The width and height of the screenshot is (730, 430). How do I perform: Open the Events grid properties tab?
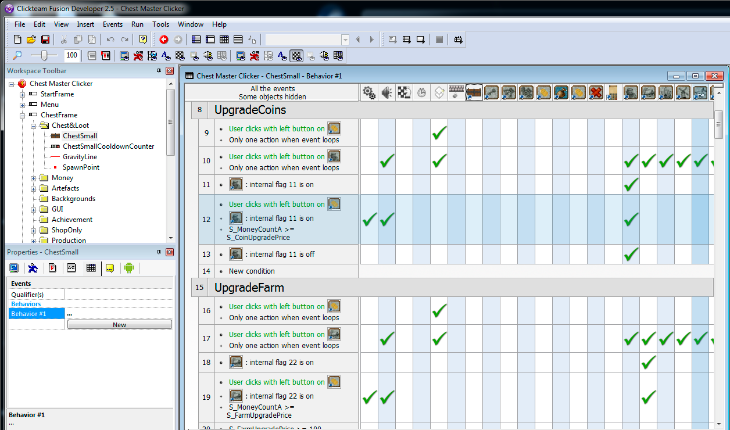point(91,268)
